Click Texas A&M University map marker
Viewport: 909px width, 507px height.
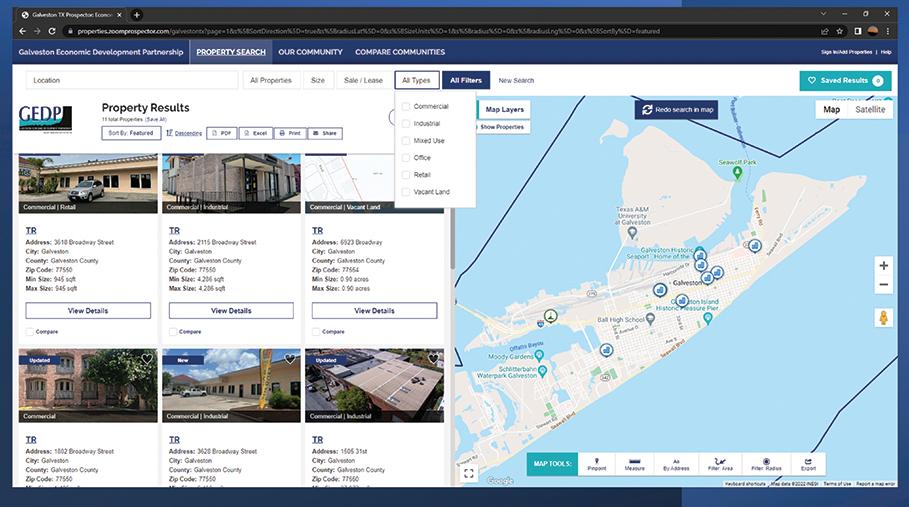point(632,233)
